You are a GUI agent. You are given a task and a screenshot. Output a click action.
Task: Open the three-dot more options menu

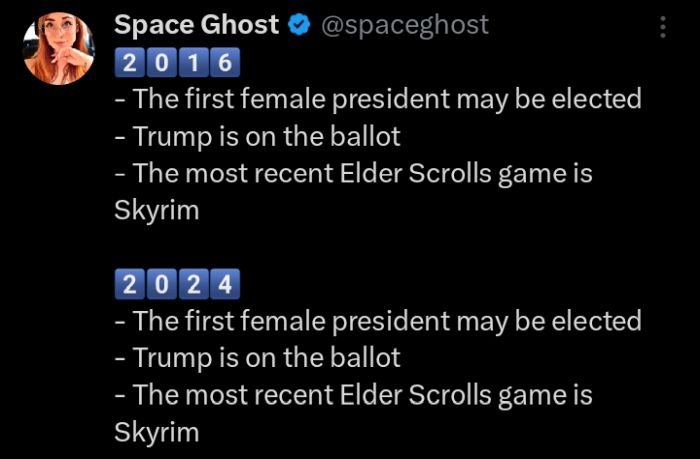click(663, 26)
